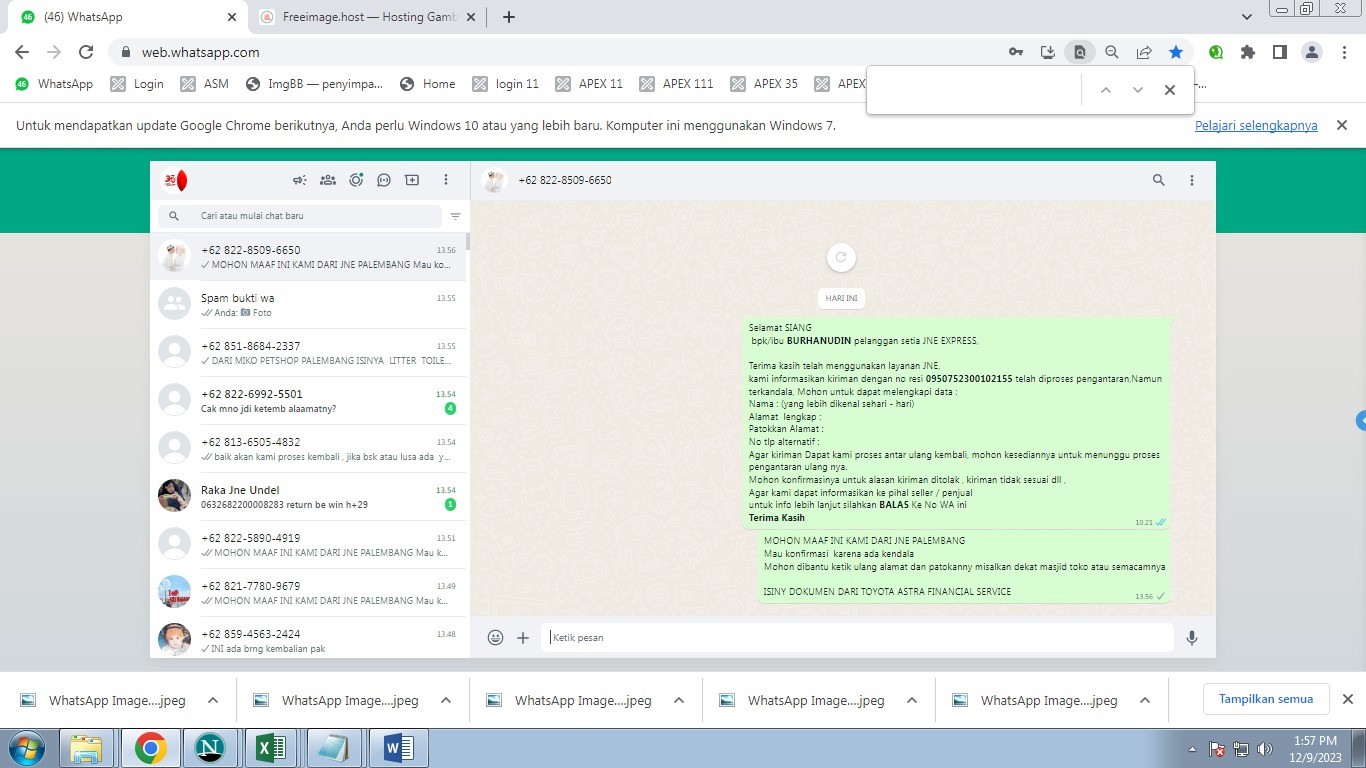
Task: Open green WhatsApp extension icon
Action: (1216, 52)
